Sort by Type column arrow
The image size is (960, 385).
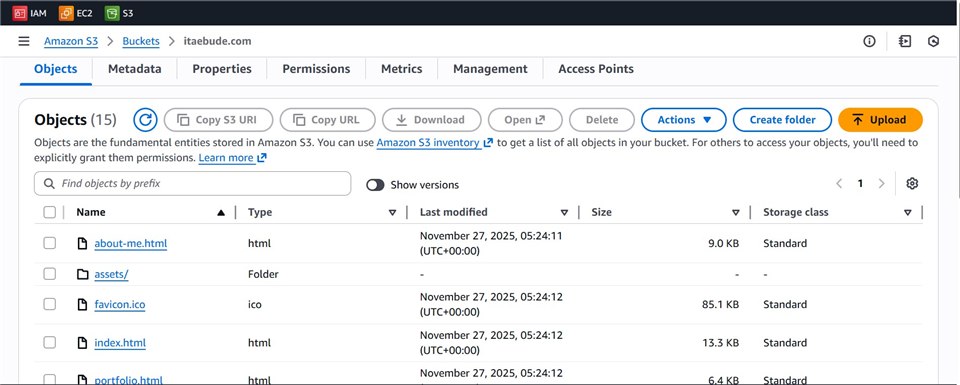[x=392, y=212]
